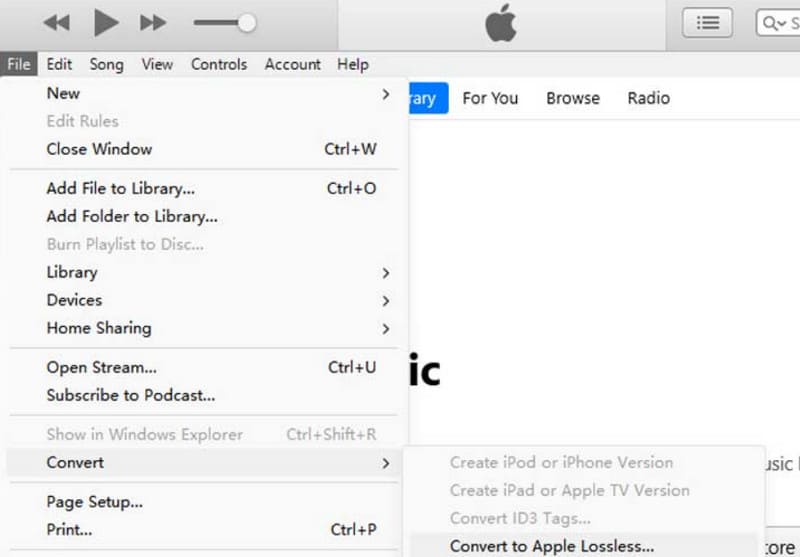800x557 pixels.
Task: Click the rewind previous track button
Action: pos(57,23)
